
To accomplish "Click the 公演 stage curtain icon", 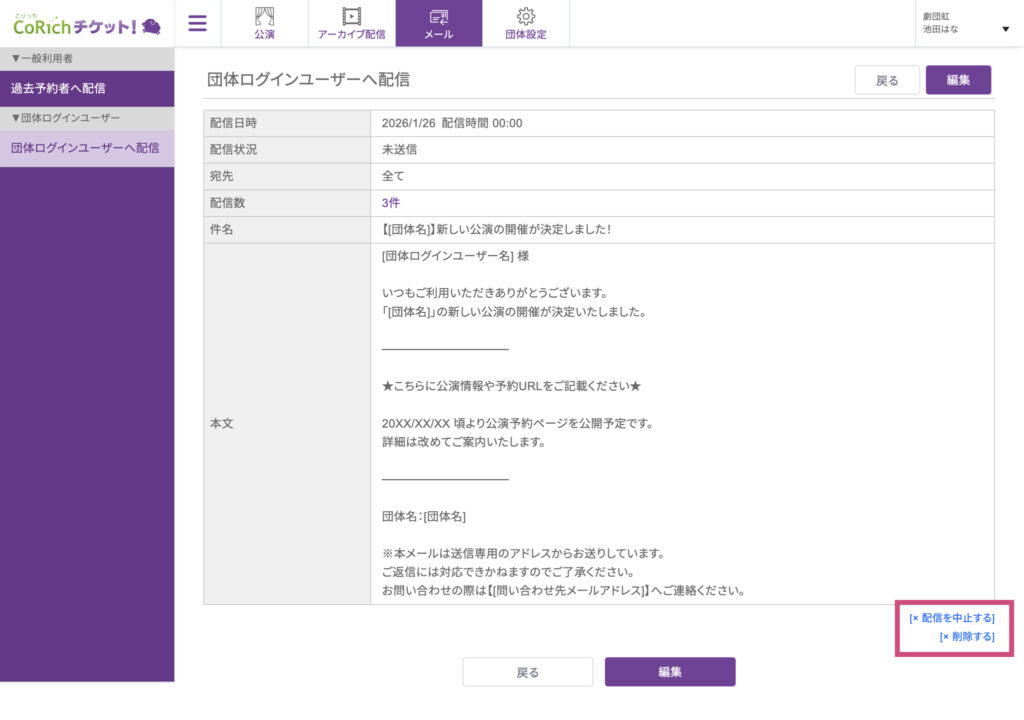I will click(264, 16).
